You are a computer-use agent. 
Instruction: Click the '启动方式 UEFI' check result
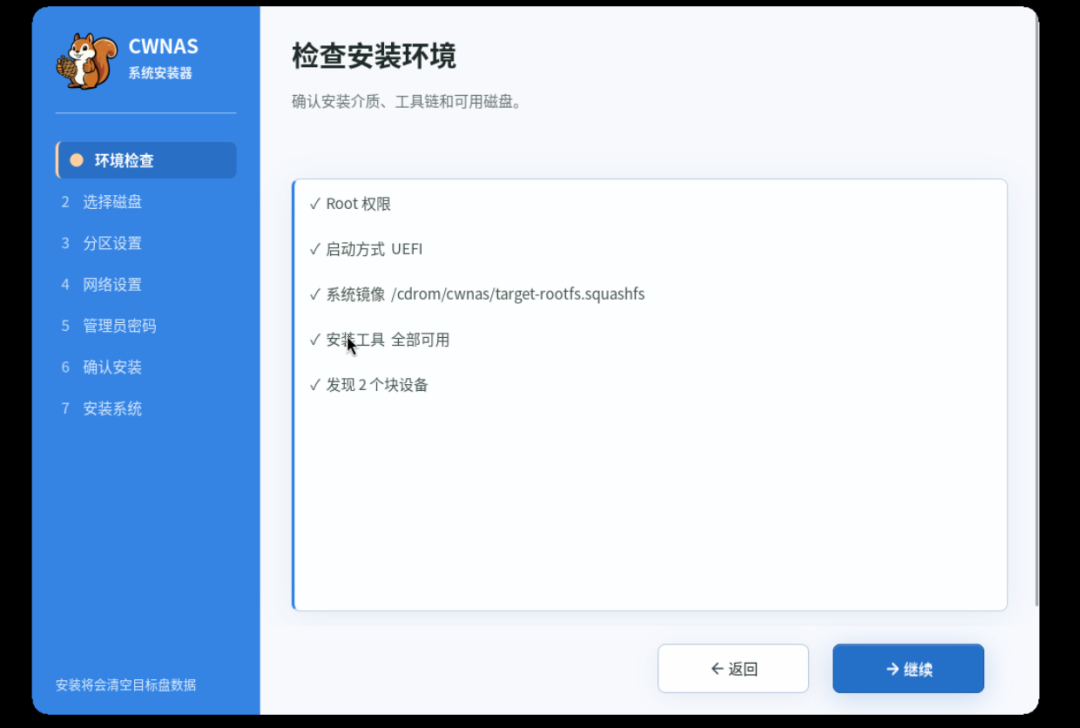[366, 249]
